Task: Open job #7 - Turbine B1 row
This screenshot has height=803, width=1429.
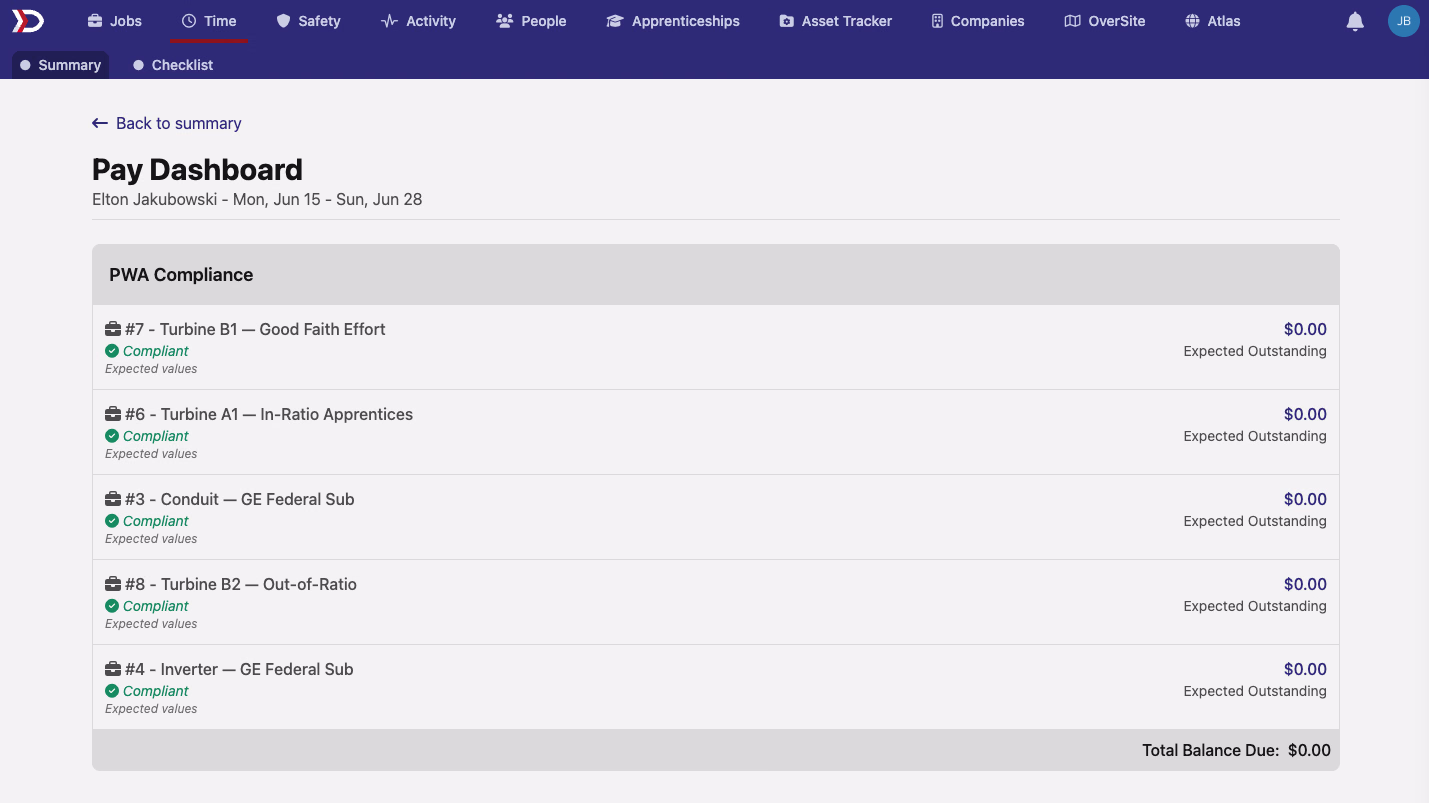Action: click(715, 347)
